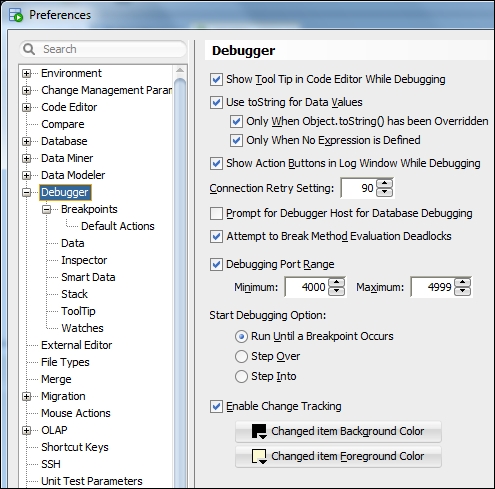Decrease Connection Retry Setting value
This screenshot has height=489, width=495.
pyautogui.click(x=385, y=192)
